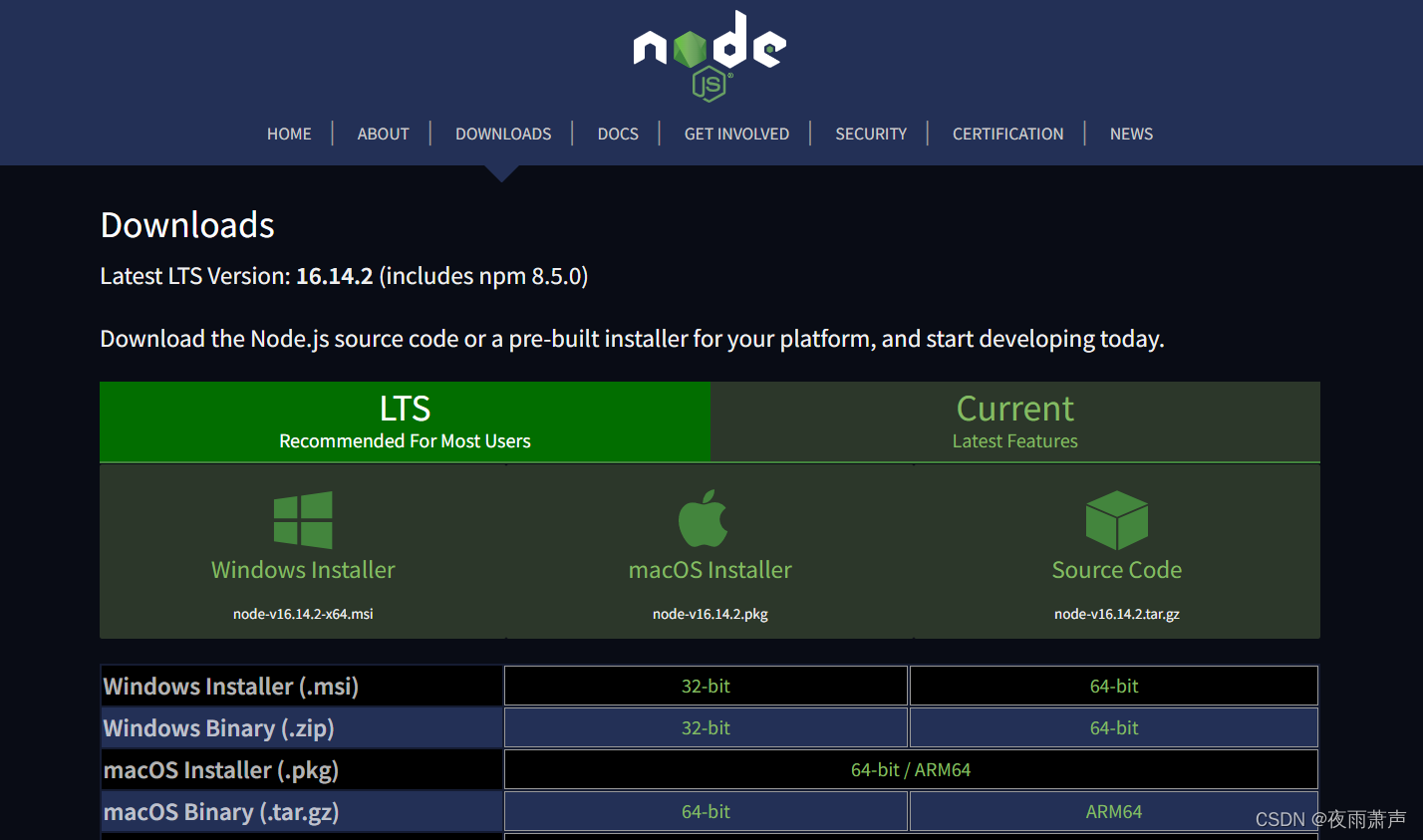Download node-v16.14.2.pkg
The height and width of the screenshot is (840, 1423).
coord(711,614)
